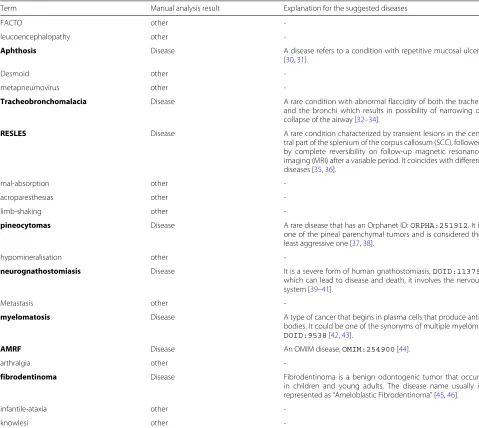Viewport: 479px width, 428px height.
Task: Select the term 'Metastasis'
Action: coord(17,303)
